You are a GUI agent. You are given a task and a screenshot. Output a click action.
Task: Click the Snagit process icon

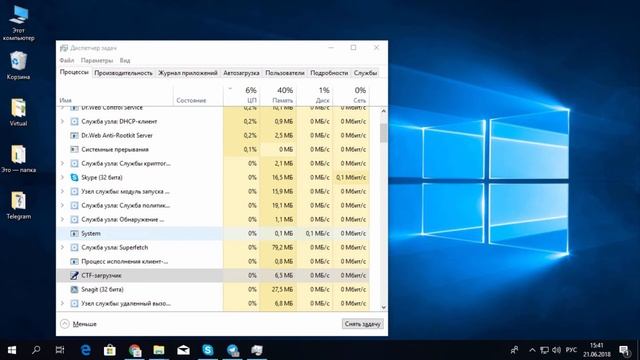tap(74, 289)
